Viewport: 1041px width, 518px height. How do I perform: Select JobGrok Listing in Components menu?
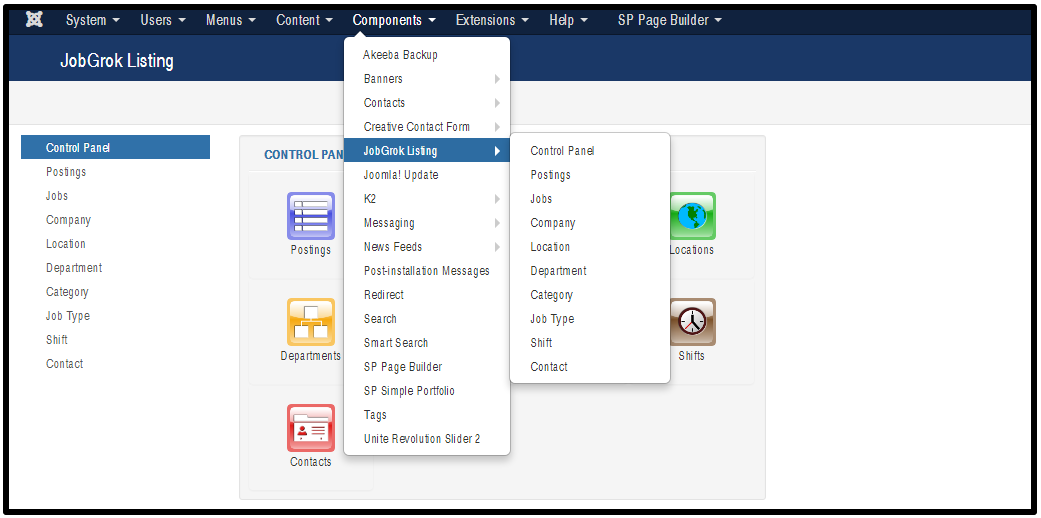(x=427, y=151)
